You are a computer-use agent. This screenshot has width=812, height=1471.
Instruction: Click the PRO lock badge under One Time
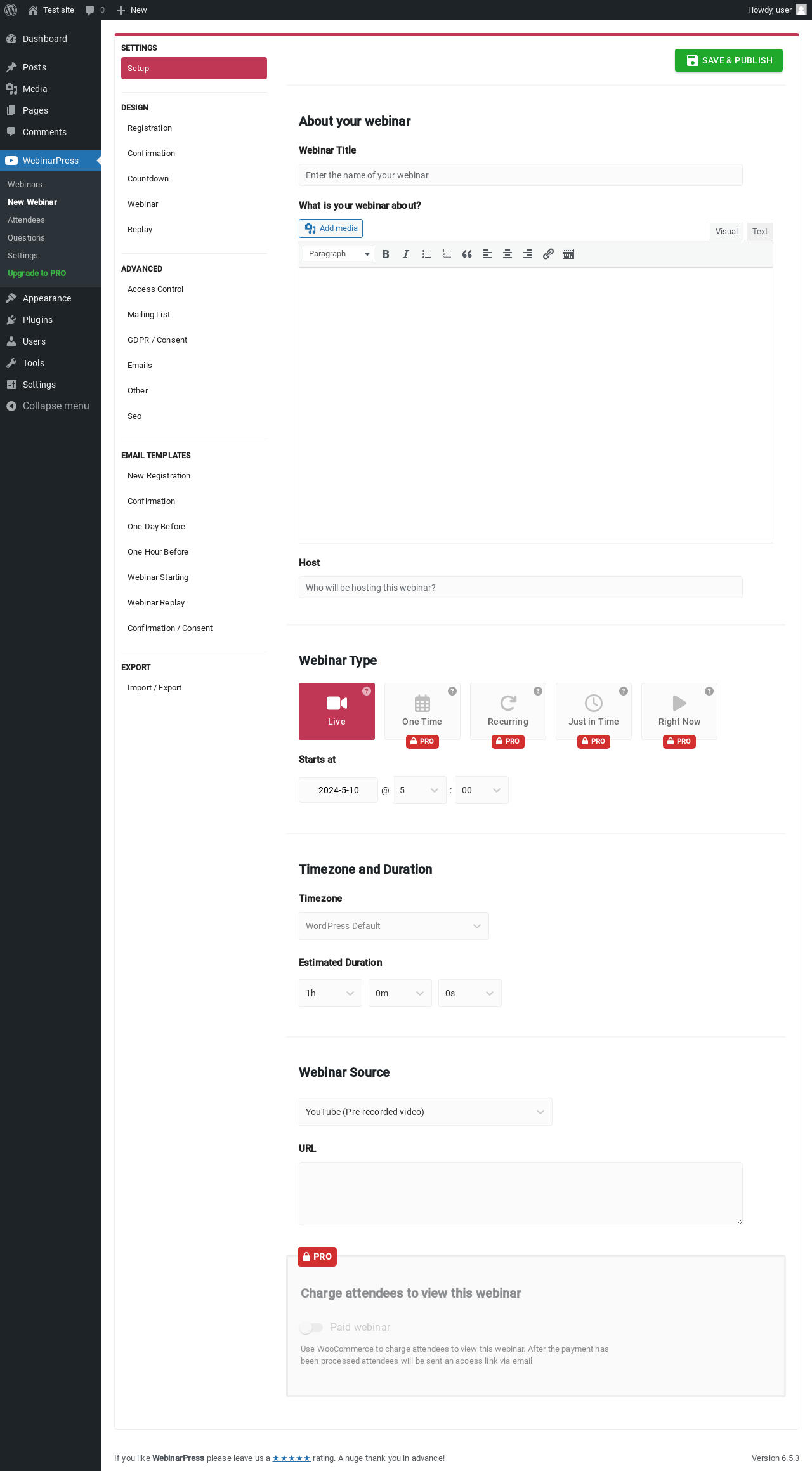[422, 741]
